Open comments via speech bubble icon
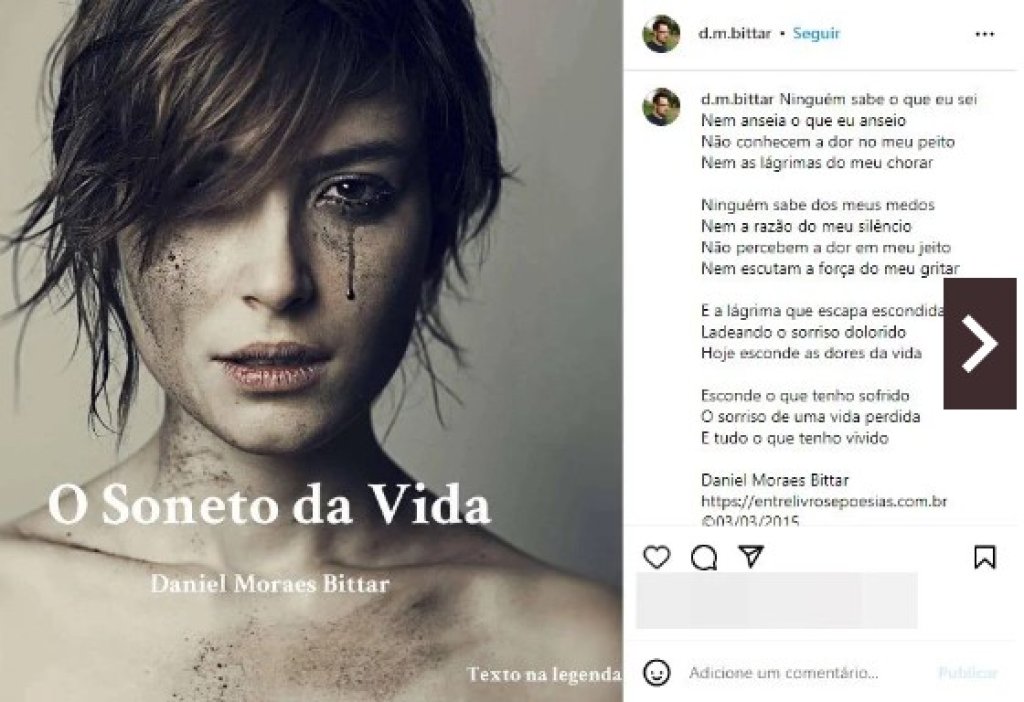The width and height of the screenshot is (1024, 702). click(x=704, y=557)
